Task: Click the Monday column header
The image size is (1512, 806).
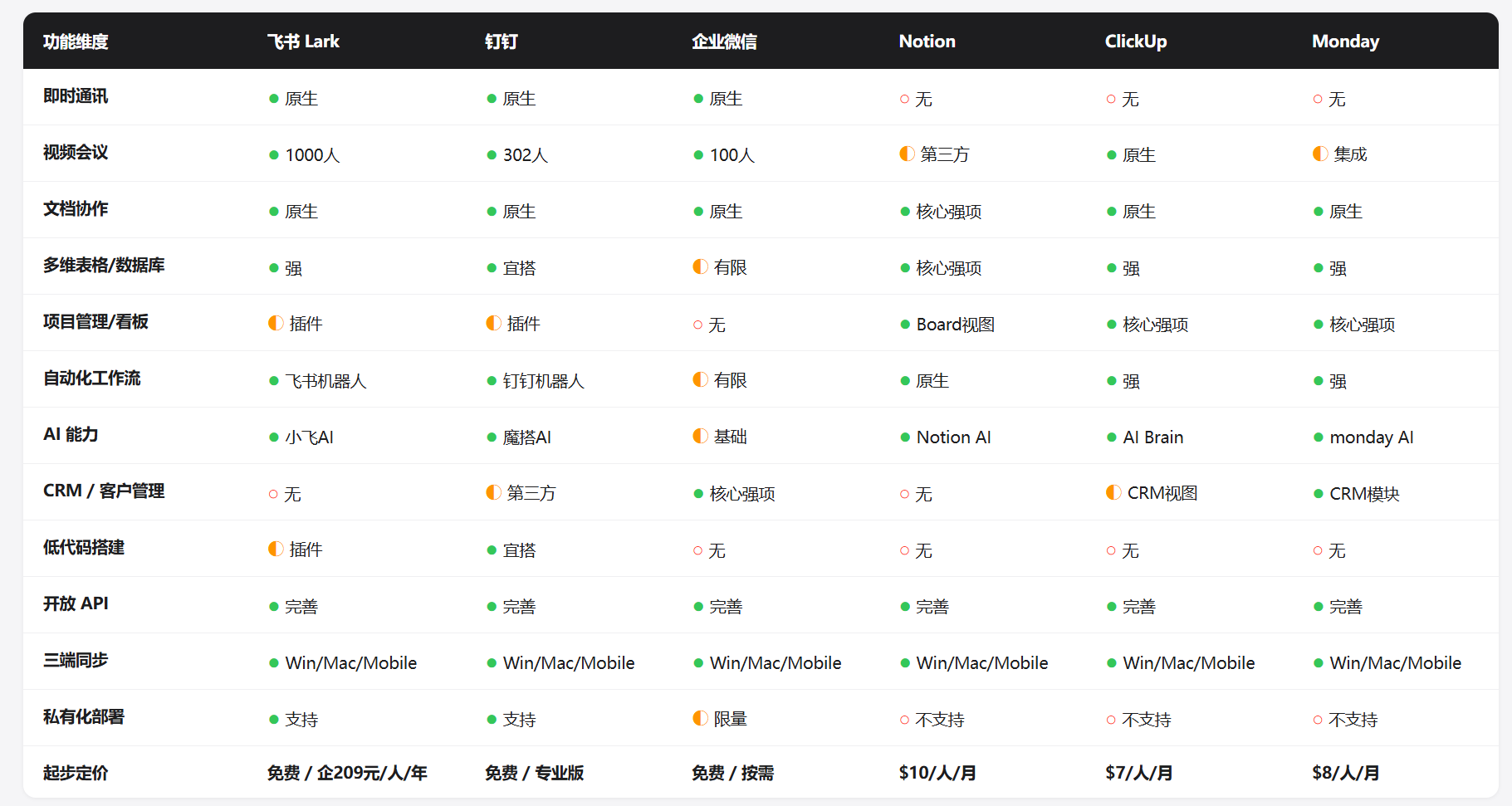Action: (x=1345, y=42)
